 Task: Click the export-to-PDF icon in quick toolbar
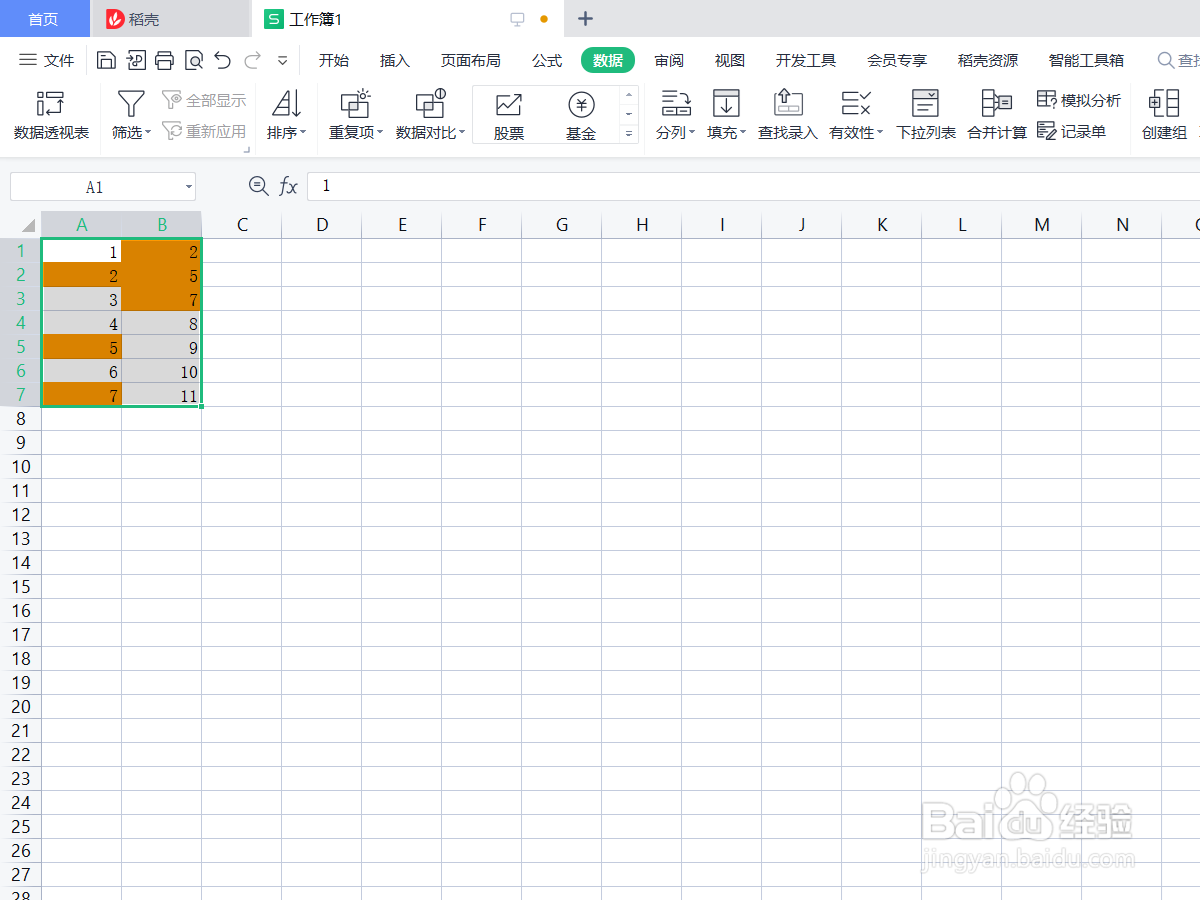point(135,61)
